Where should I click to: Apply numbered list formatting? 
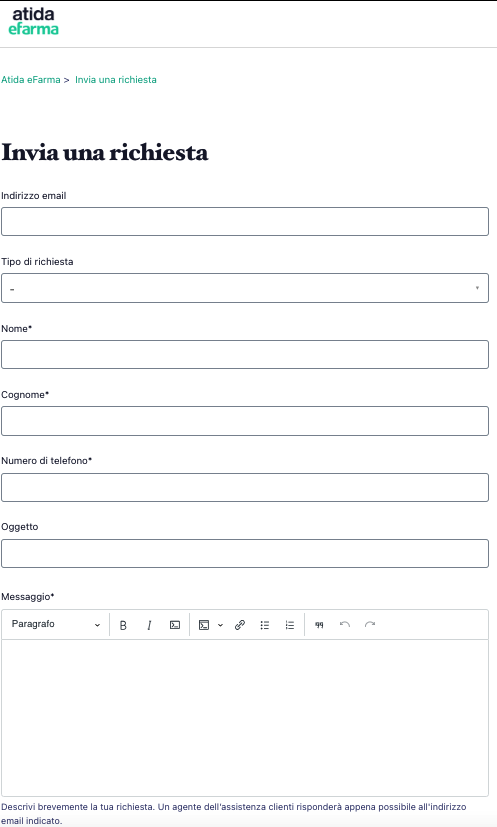(290, 625)
